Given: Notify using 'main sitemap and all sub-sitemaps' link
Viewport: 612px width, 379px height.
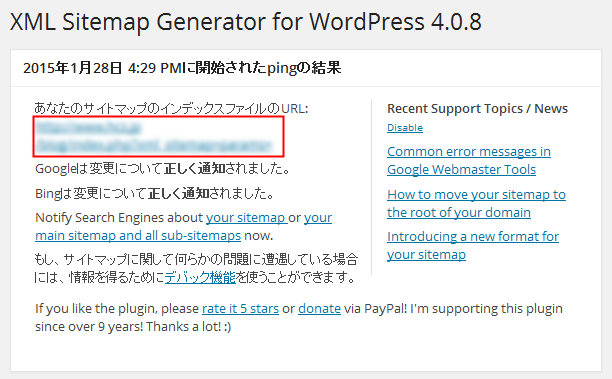Looking at the screenshot, I should 183,227.
